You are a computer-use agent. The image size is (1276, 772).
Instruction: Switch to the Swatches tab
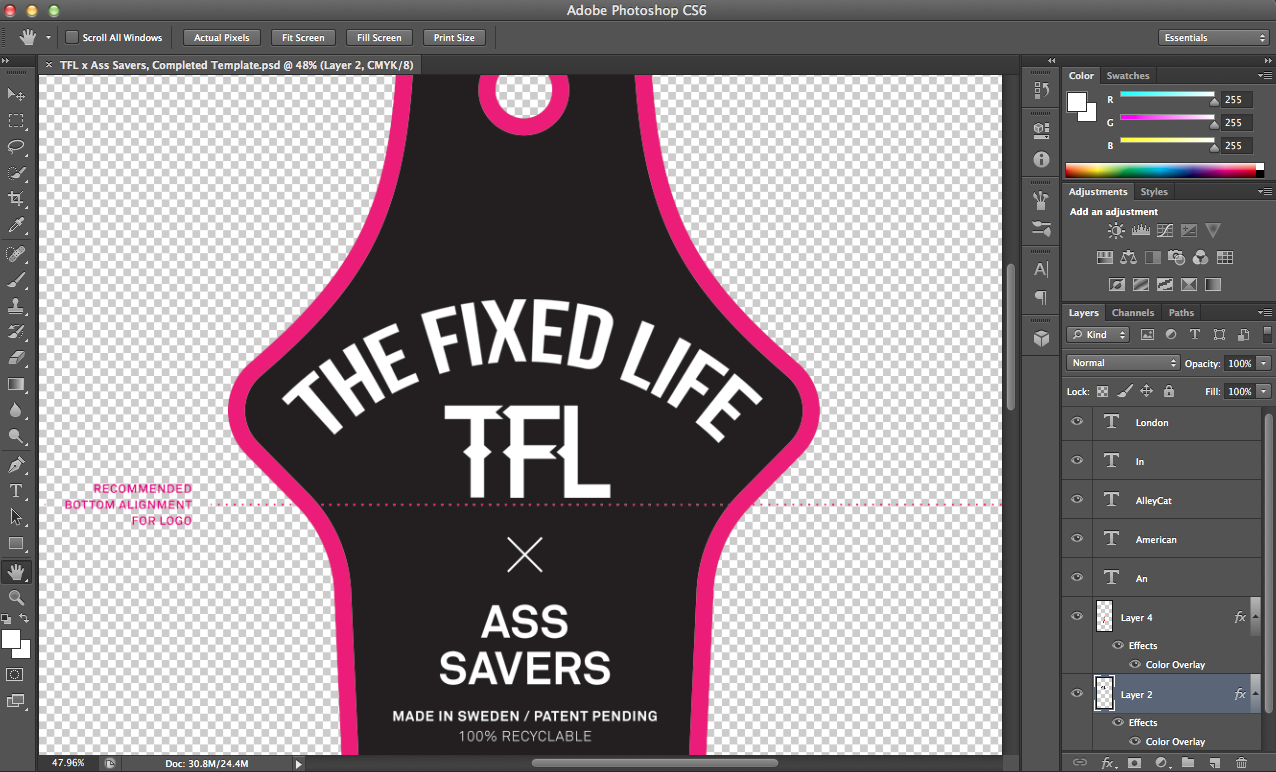coord(1127,76)
